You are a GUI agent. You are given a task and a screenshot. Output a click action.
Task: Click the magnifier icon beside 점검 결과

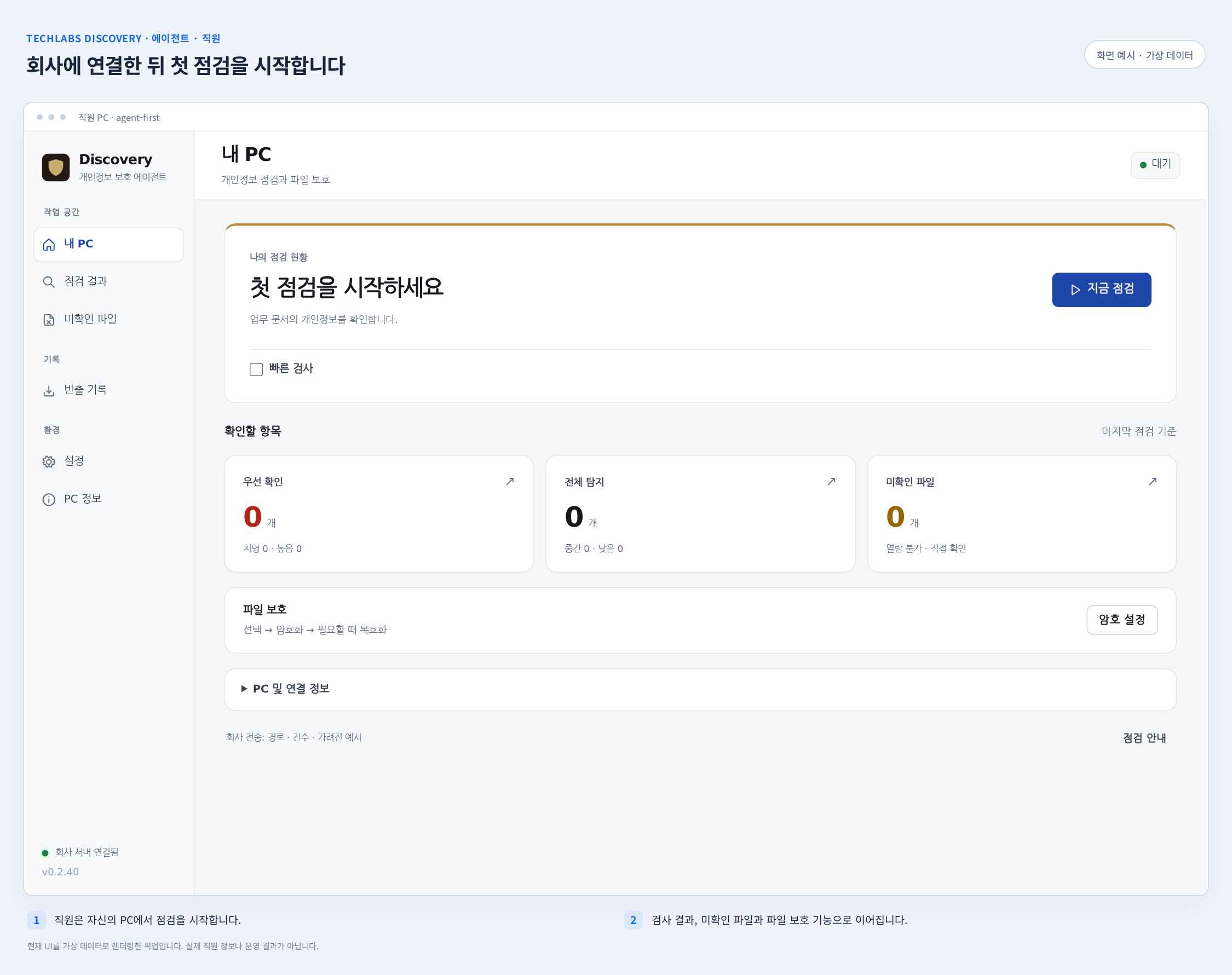(49, 282)
